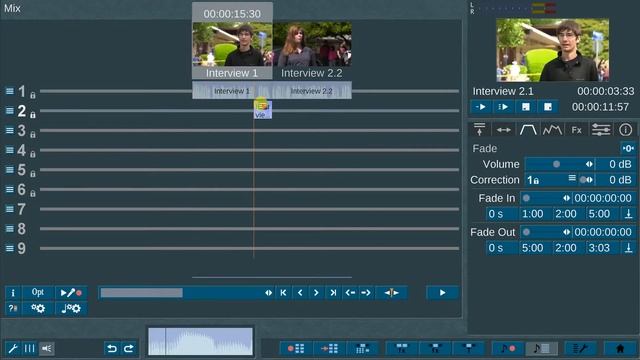Open the track 9 menu handle
The height and width of the screenshot is (360, 640).
(x=10, y=248)
